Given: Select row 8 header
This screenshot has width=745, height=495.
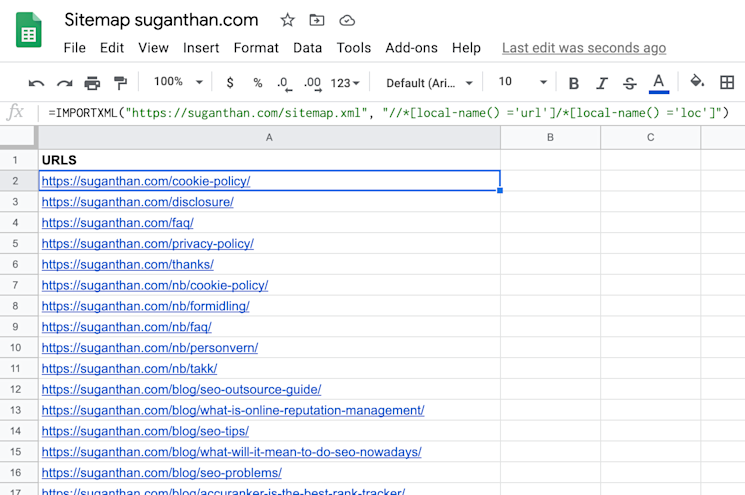Looking at the screenshot, I should tap(15, 306).
